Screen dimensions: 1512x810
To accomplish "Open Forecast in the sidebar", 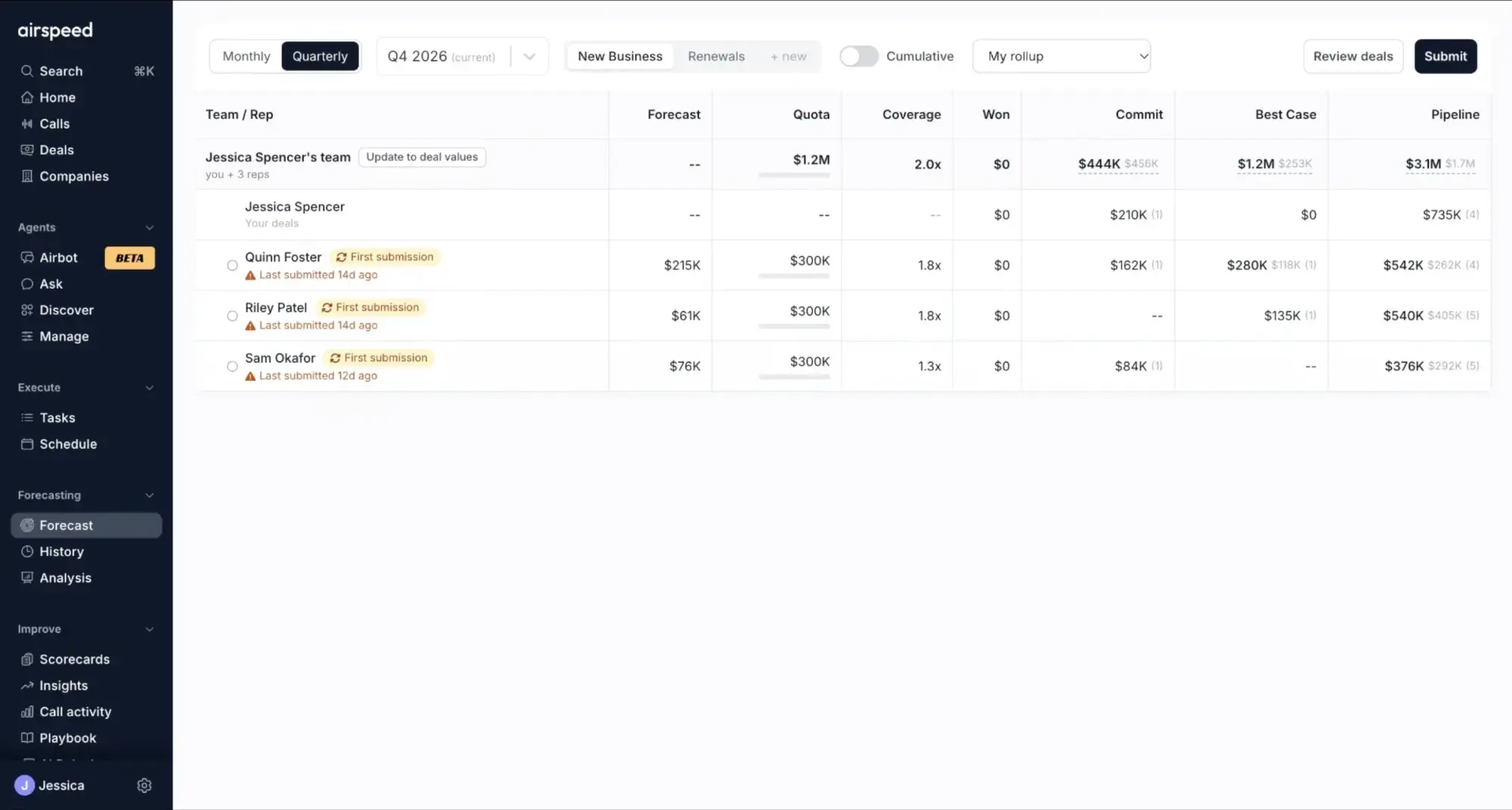I will [x=86, y=525].
